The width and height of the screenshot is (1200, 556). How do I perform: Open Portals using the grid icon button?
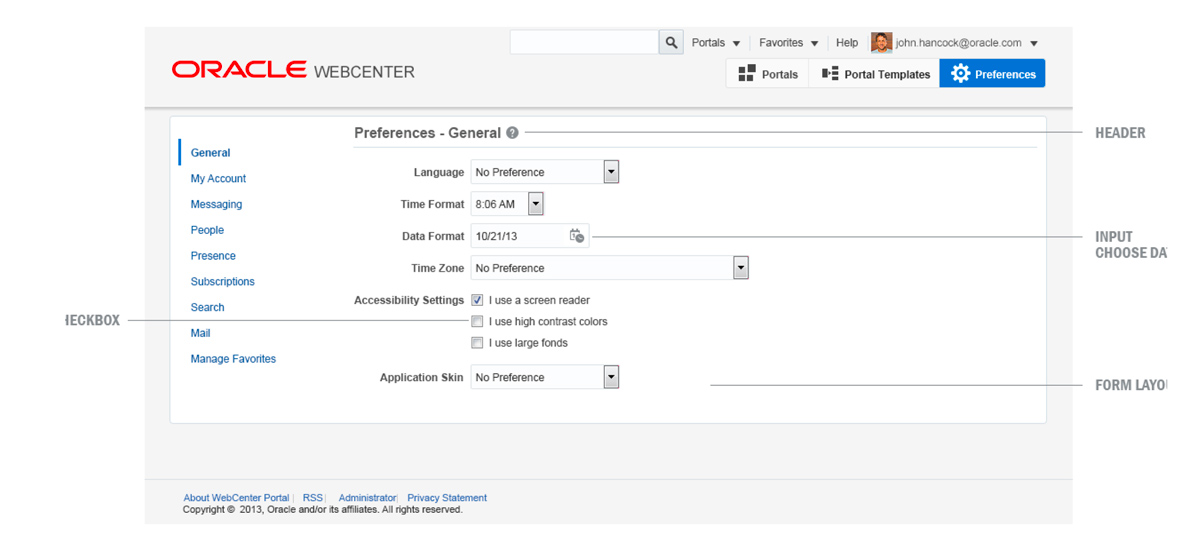767,74
